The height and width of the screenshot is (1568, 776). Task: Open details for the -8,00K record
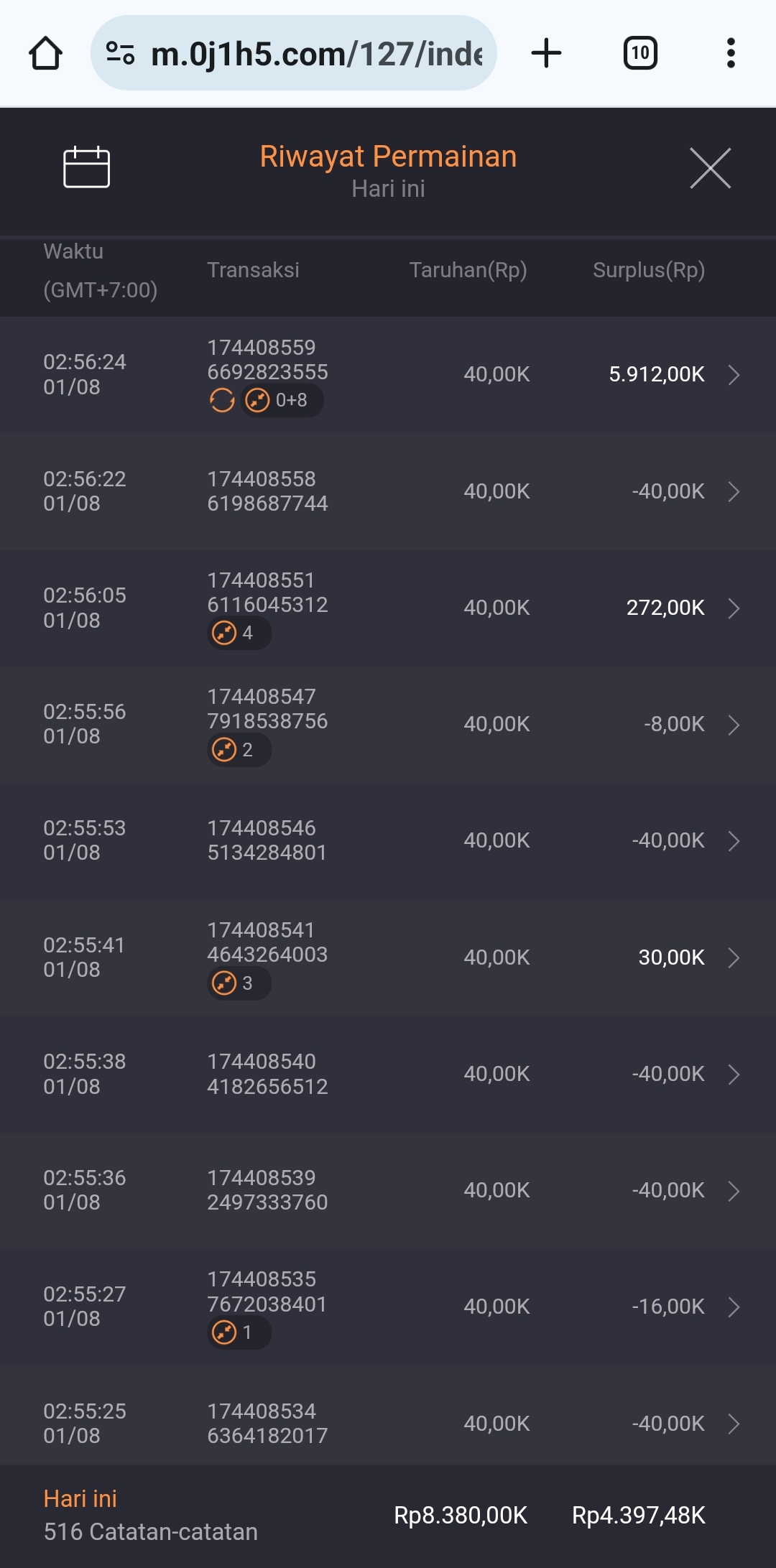pos(734,725)
